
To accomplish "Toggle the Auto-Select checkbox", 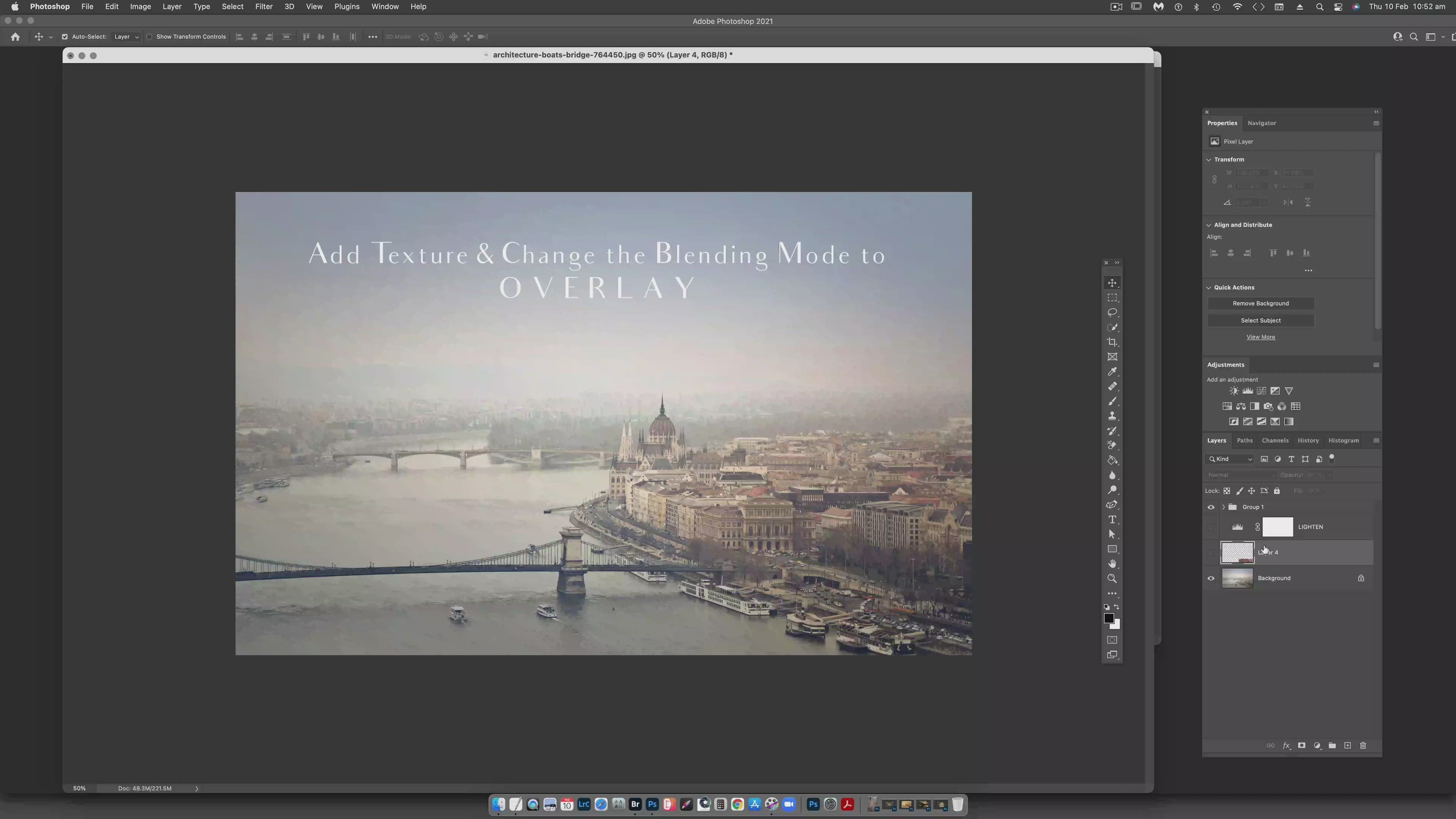I will tap(64, 37).
